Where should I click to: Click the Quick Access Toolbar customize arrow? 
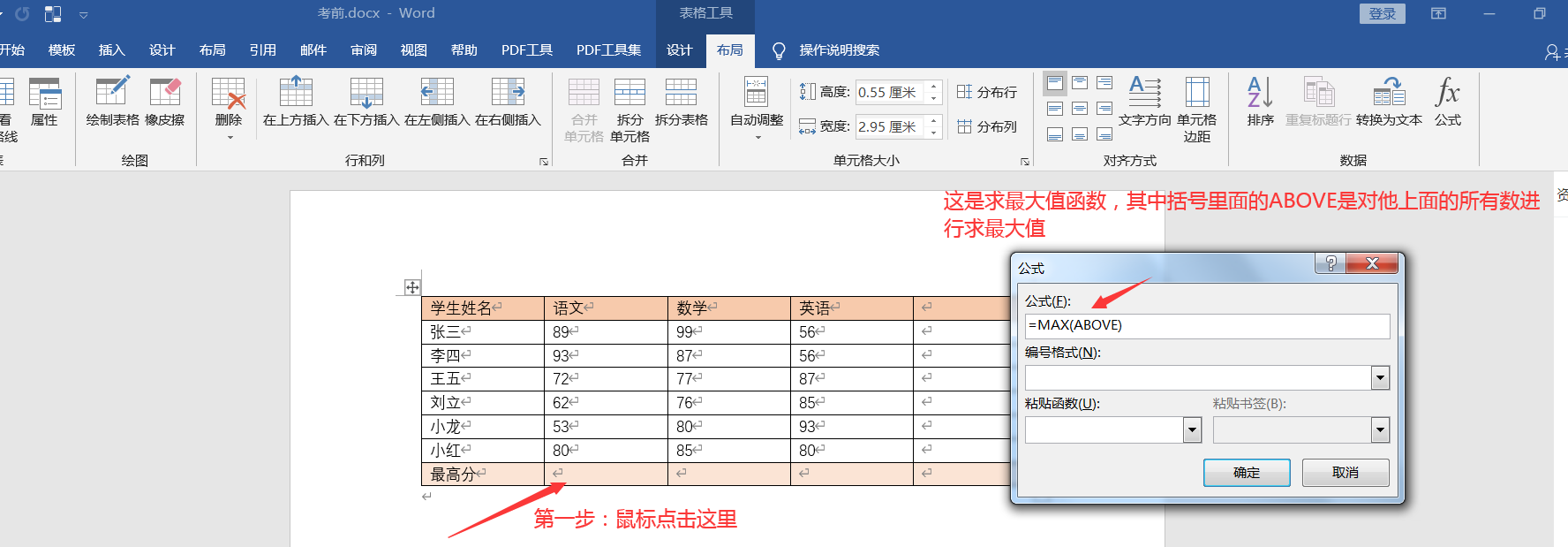(84, 14)
